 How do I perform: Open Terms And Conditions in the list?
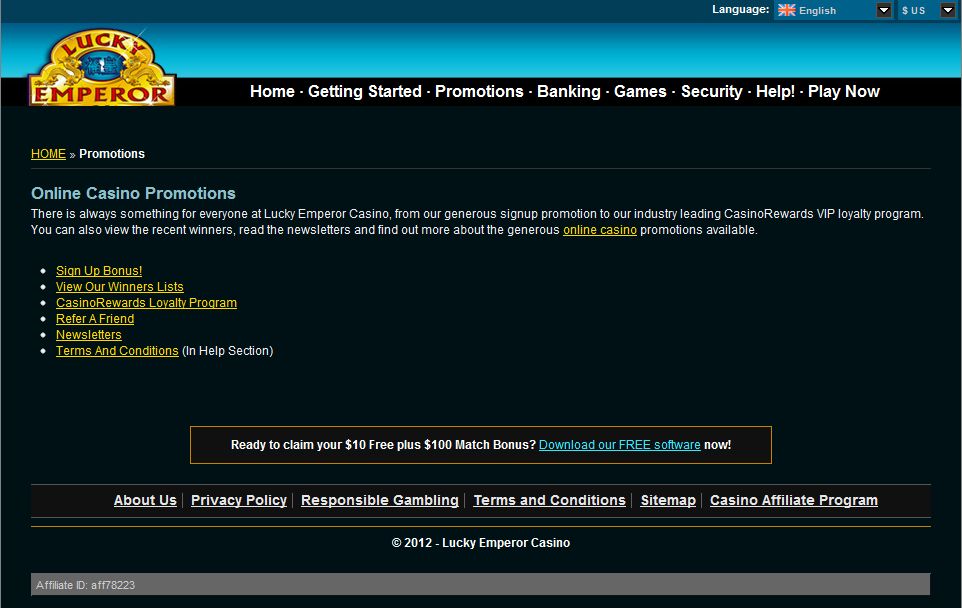(x=117, y=350)
